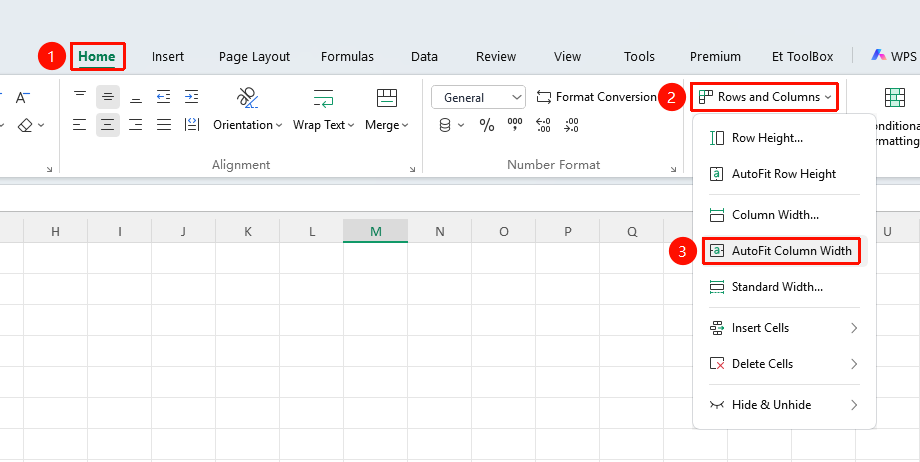920x462 pixels.
Task: Open the Wrap Text dropdown
Action: 324,125
